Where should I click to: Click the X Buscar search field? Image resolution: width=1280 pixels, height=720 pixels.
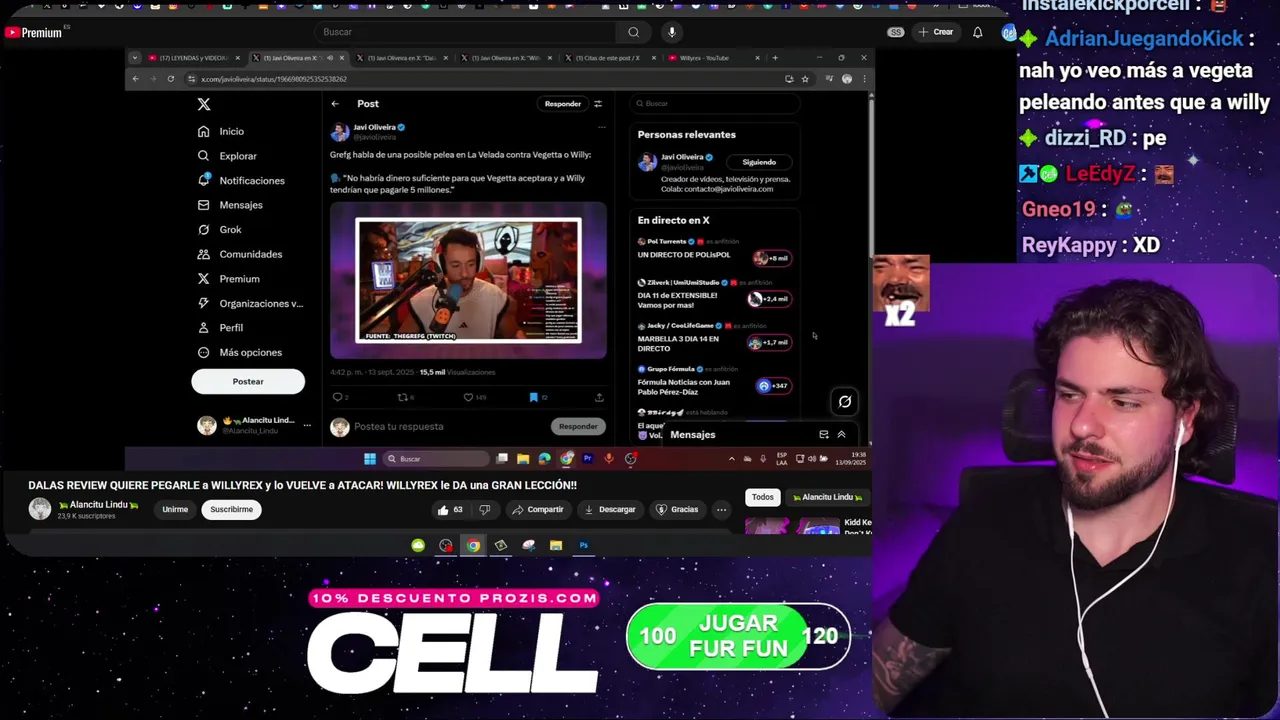coord(715,104)
